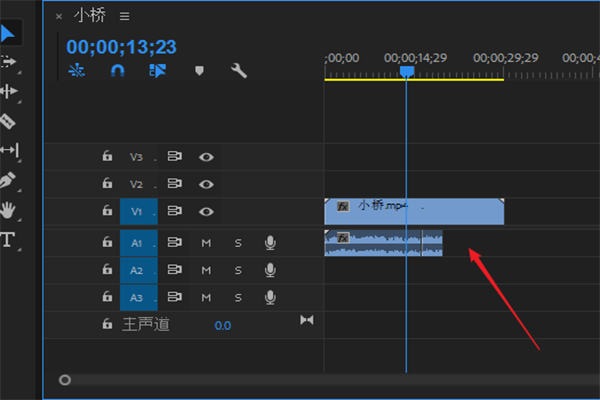
Task: Toggle sync lock on V1
Action: [x=174, y=211]
